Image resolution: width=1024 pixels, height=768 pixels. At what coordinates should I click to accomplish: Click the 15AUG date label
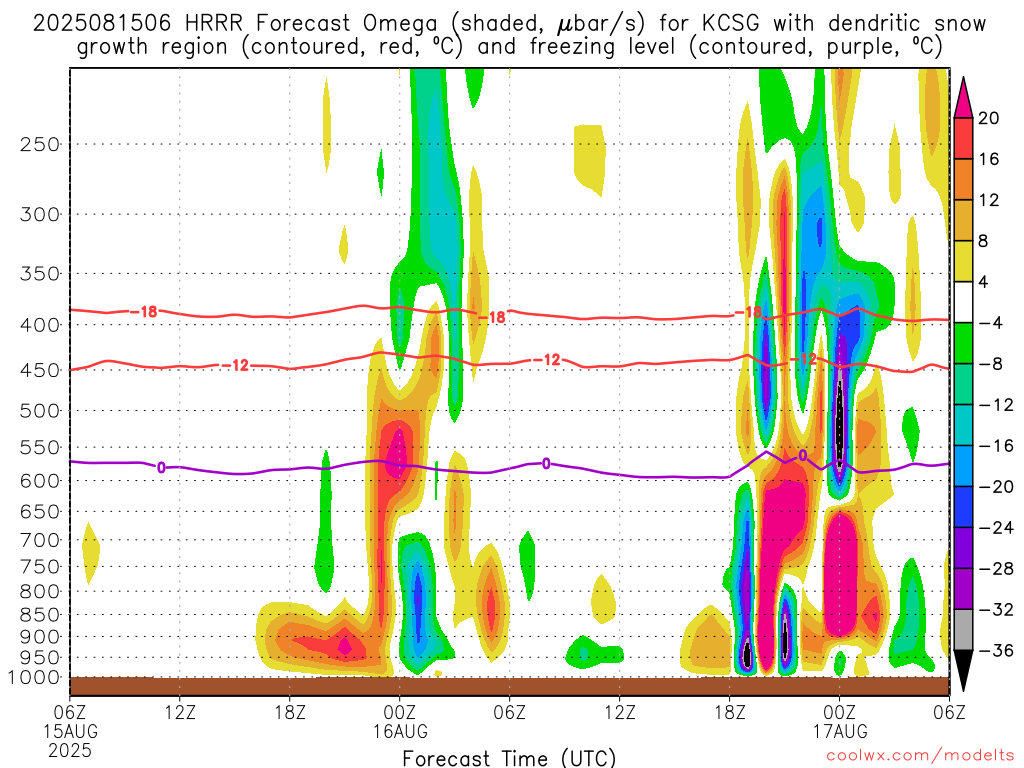coord(71,731)
